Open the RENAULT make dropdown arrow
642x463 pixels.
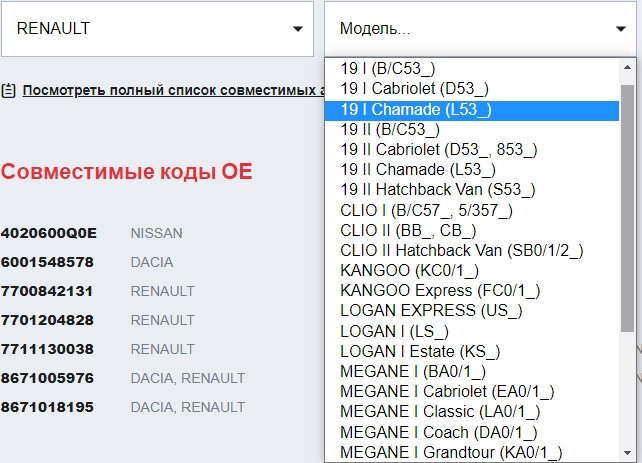point(298,29)
